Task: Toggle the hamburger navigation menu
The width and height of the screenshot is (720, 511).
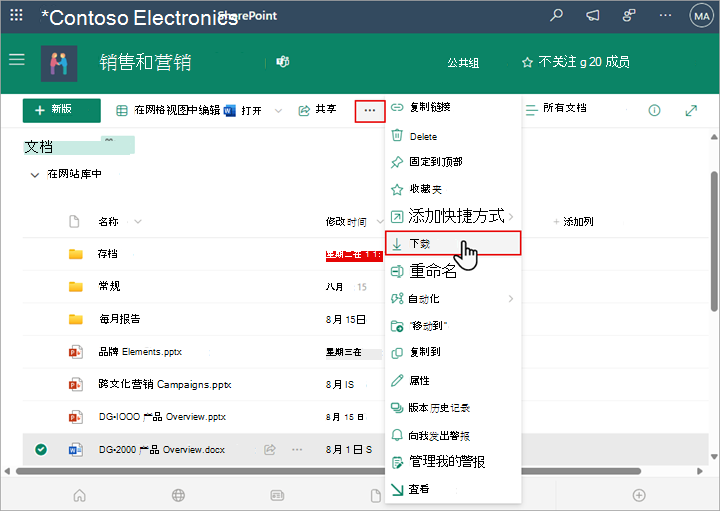Action: point(17,59)
